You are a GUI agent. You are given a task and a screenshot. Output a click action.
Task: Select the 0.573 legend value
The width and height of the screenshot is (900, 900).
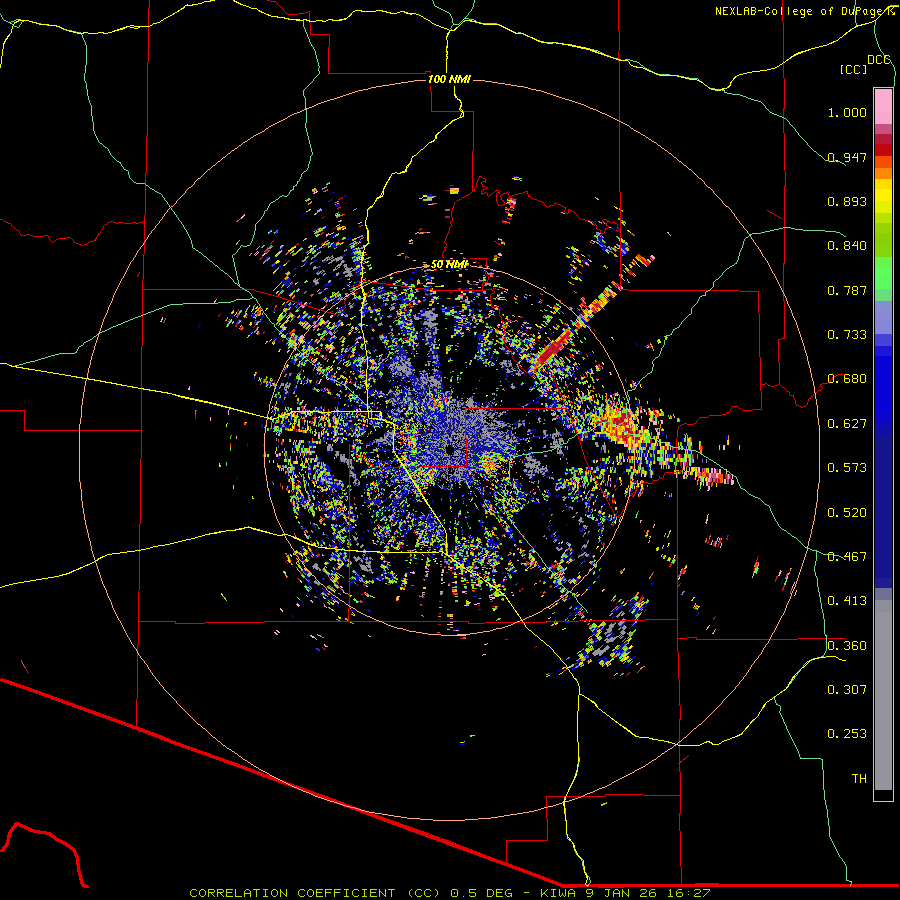[x=847, y=468]
